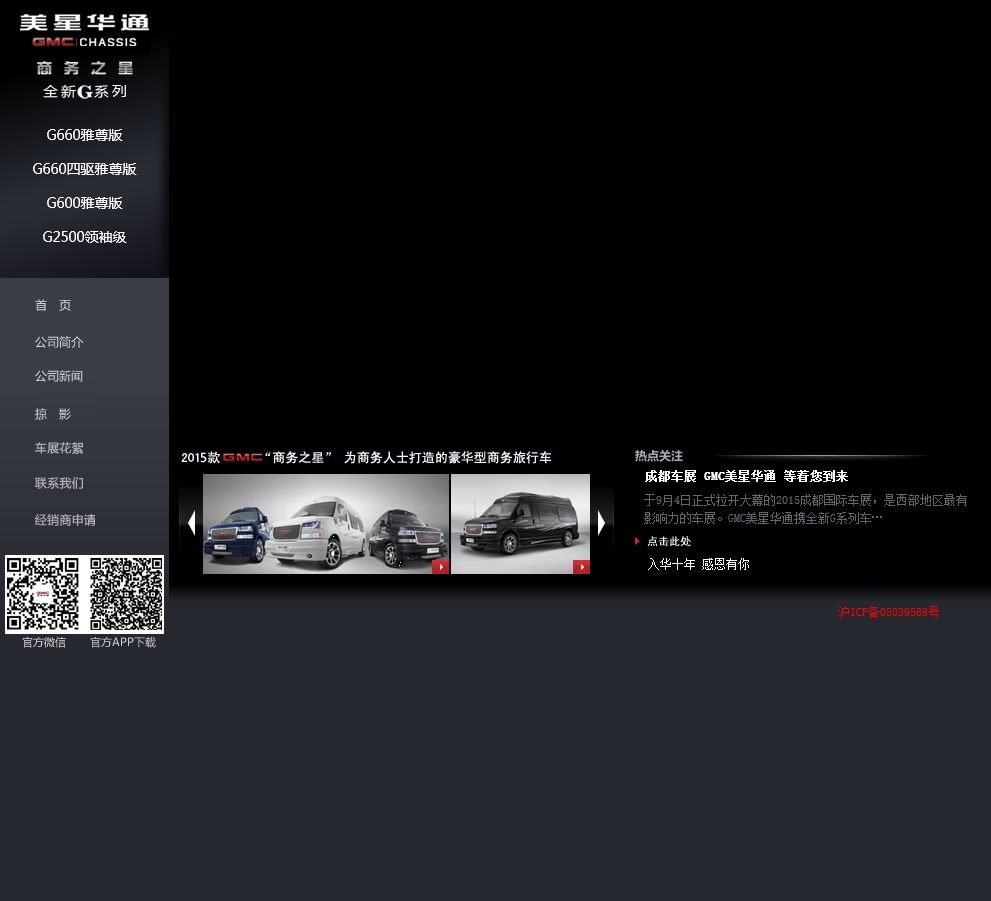Open the G2500领袖级 model page
This screenshot has width=991, height=901.
coord(84,237)
